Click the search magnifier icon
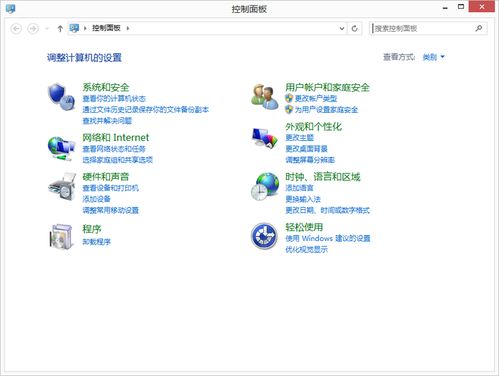Screen dimensions: 499x376 click(x=479, y=28)
